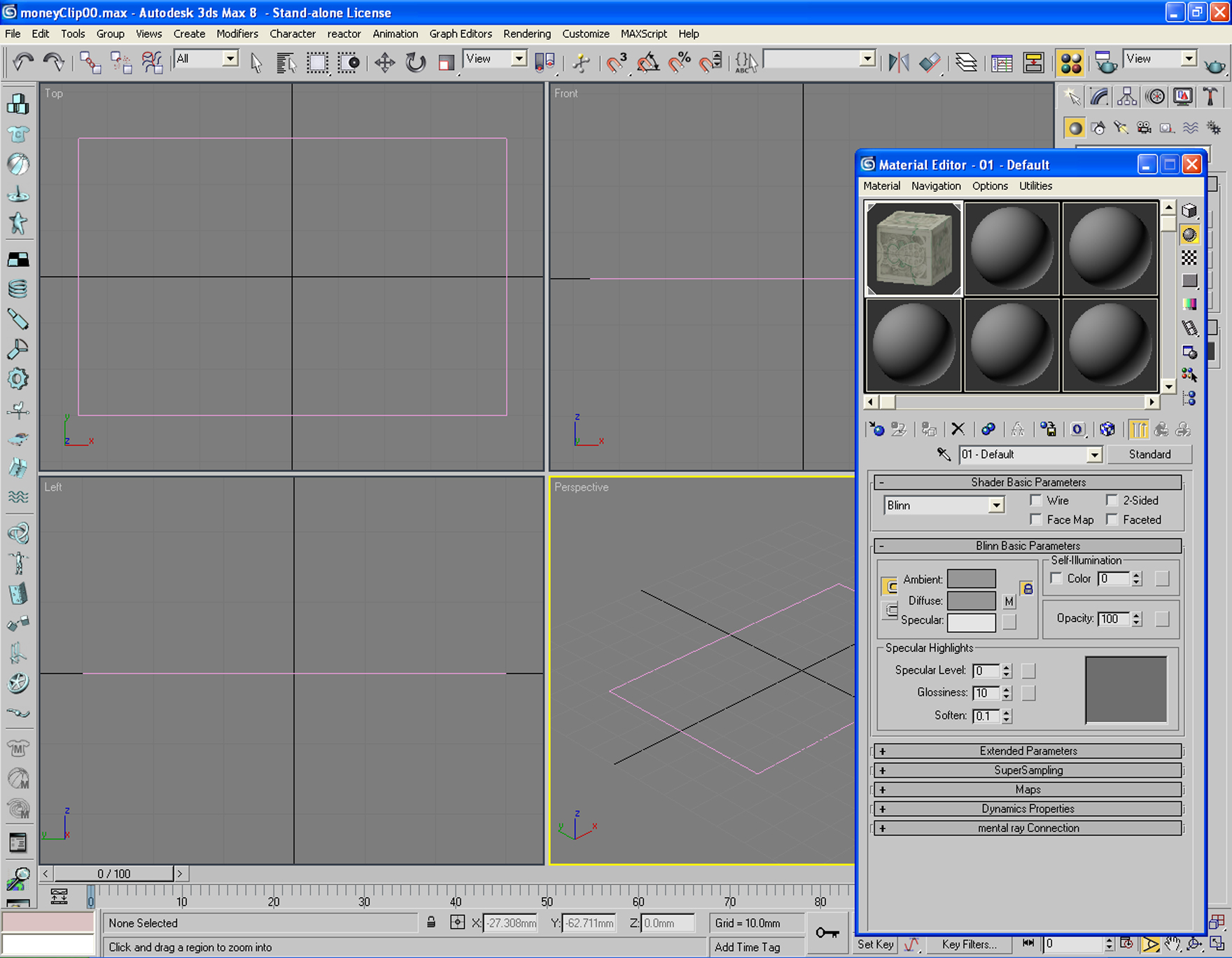Screen dimensions: 1232x958
Task: Toggle the Self-Illumination Color checkbox
Action: point(1056,578)
